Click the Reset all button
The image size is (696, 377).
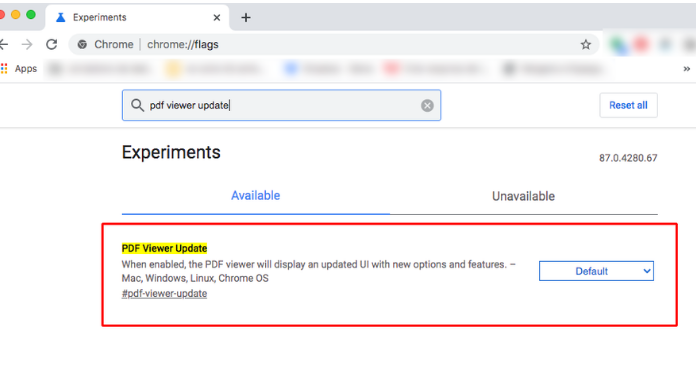628,105
